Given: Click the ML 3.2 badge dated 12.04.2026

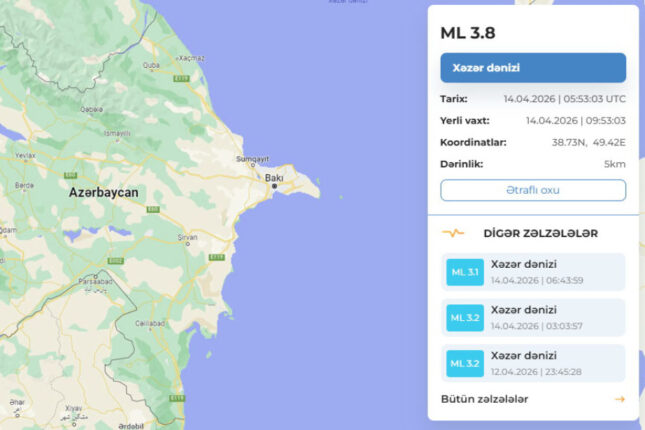Looking at the screenshot, I should click(465, 364).
